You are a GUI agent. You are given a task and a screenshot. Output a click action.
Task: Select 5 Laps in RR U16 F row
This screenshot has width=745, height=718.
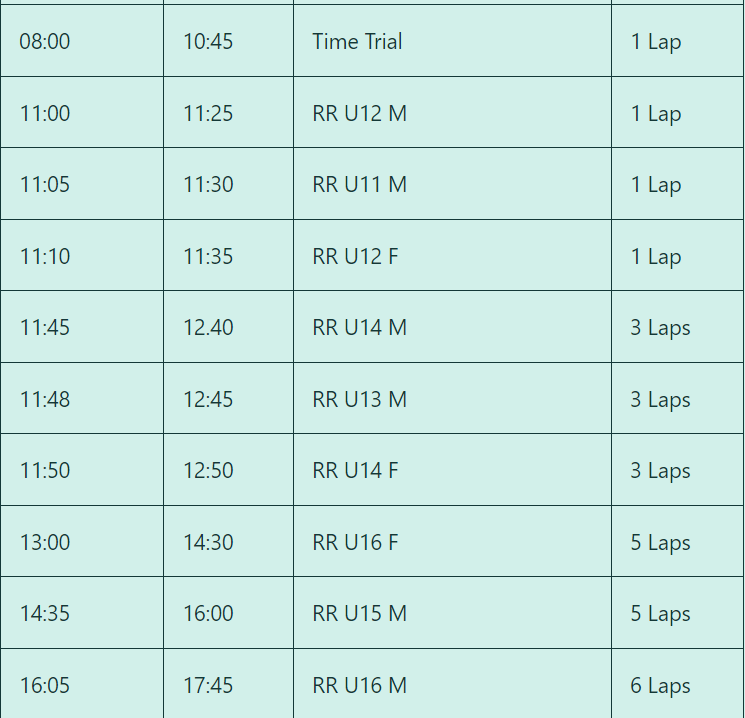coord(678,542)
